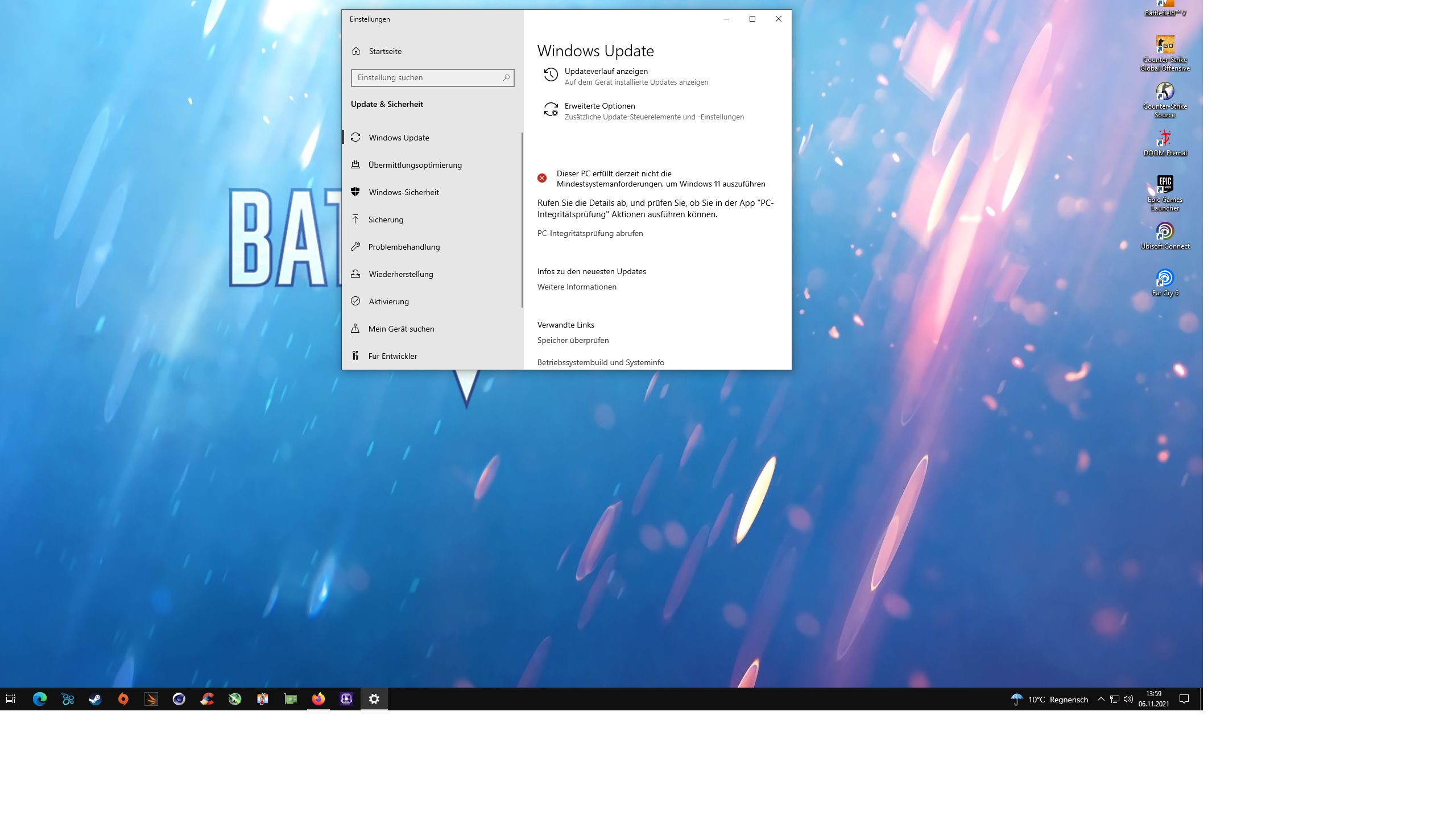The image size is (1456, 819).
Task: Click the sidebar vertical scrollbar
Action: [522, 220]
